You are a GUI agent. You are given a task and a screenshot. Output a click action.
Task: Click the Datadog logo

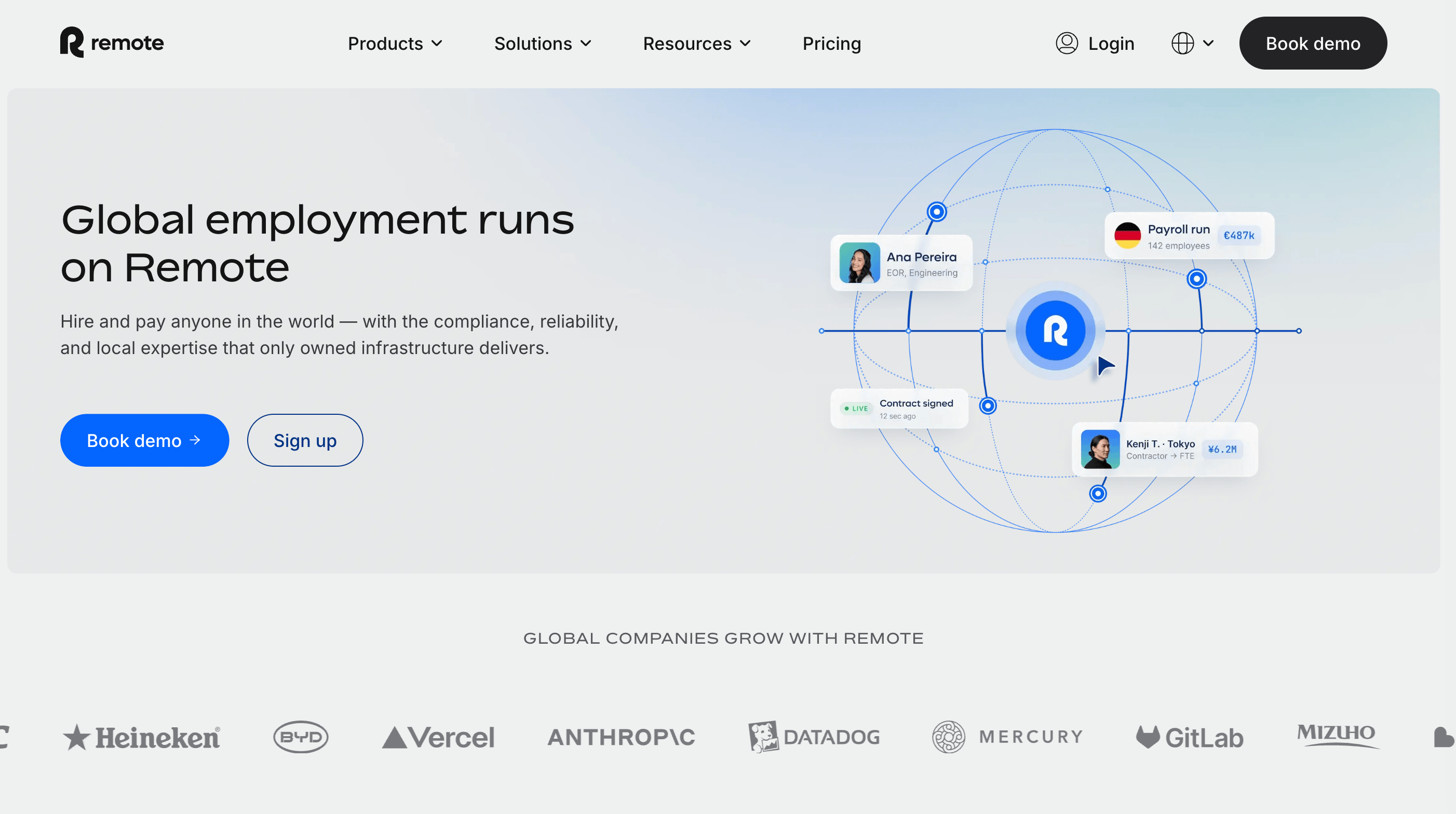pyautogui.click(x=813, y=737)
